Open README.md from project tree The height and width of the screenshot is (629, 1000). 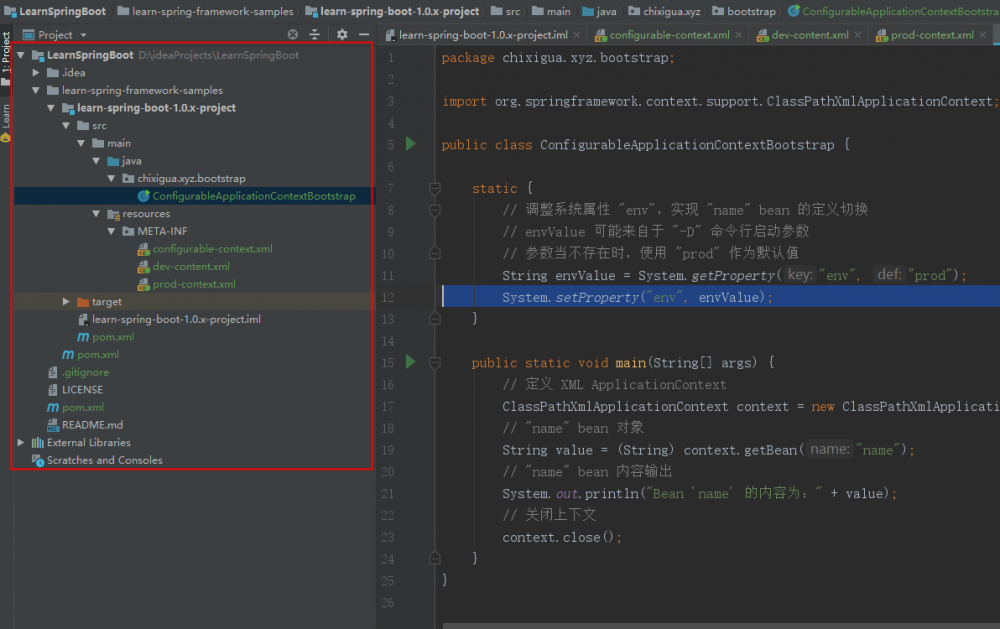92,425
